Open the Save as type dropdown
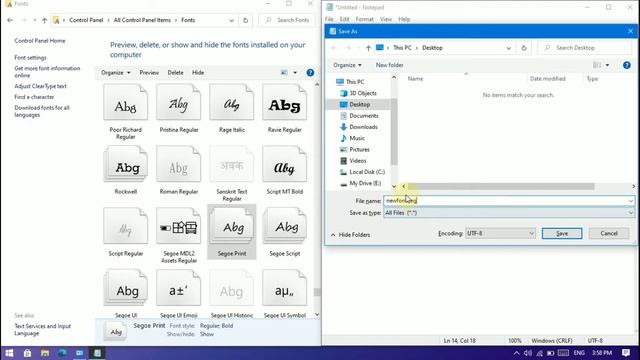Image resolution: width=640 pixels, height=360 pixels. (509, 213)
